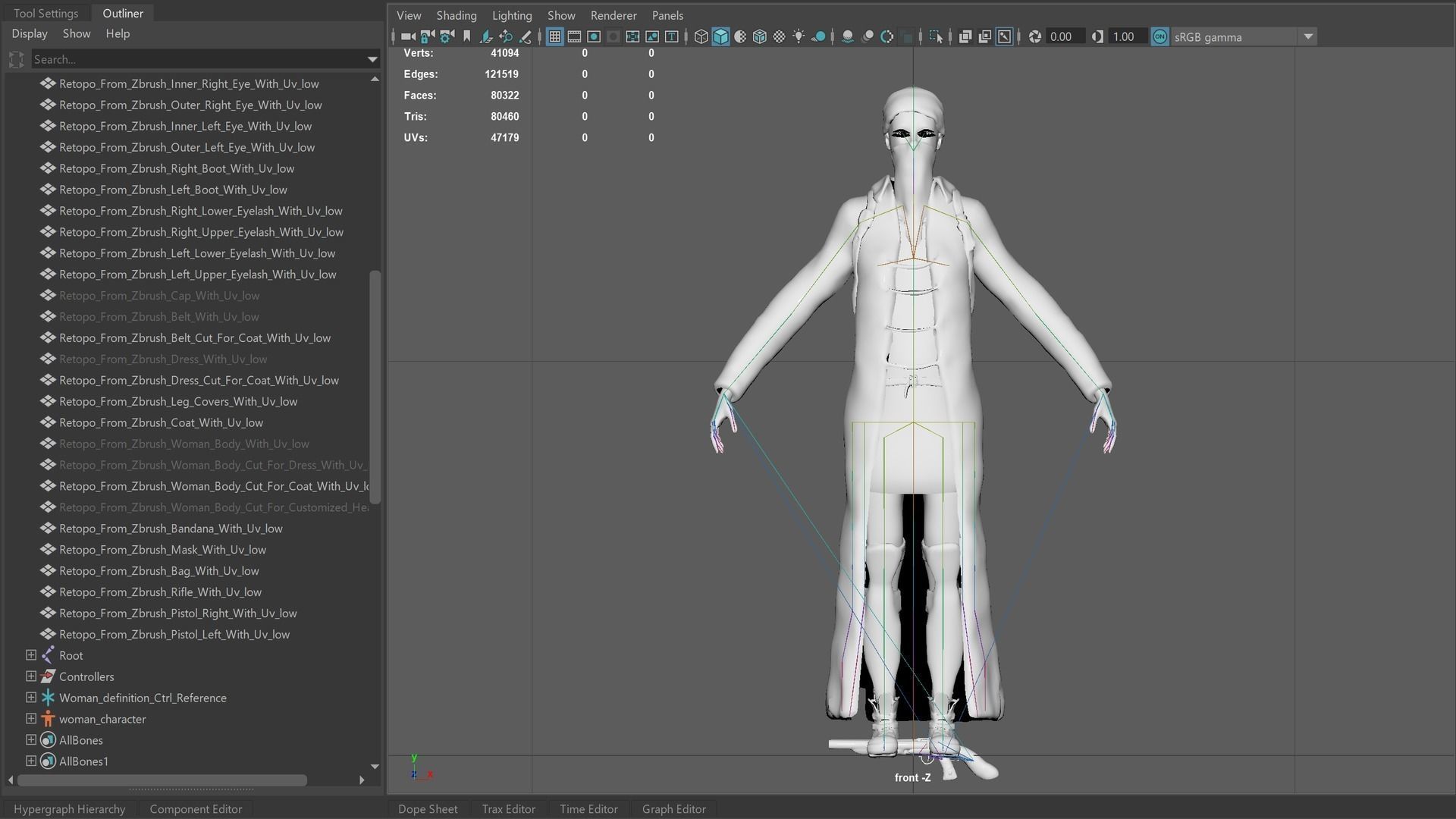
Task: Open the Renderer panel menu
Action: tap(613, 15)
